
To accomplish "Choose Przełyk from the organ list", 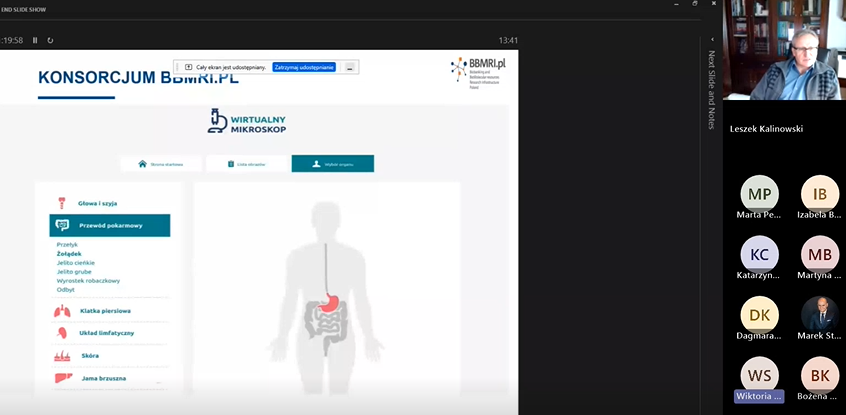I will (x=67, y=244).
